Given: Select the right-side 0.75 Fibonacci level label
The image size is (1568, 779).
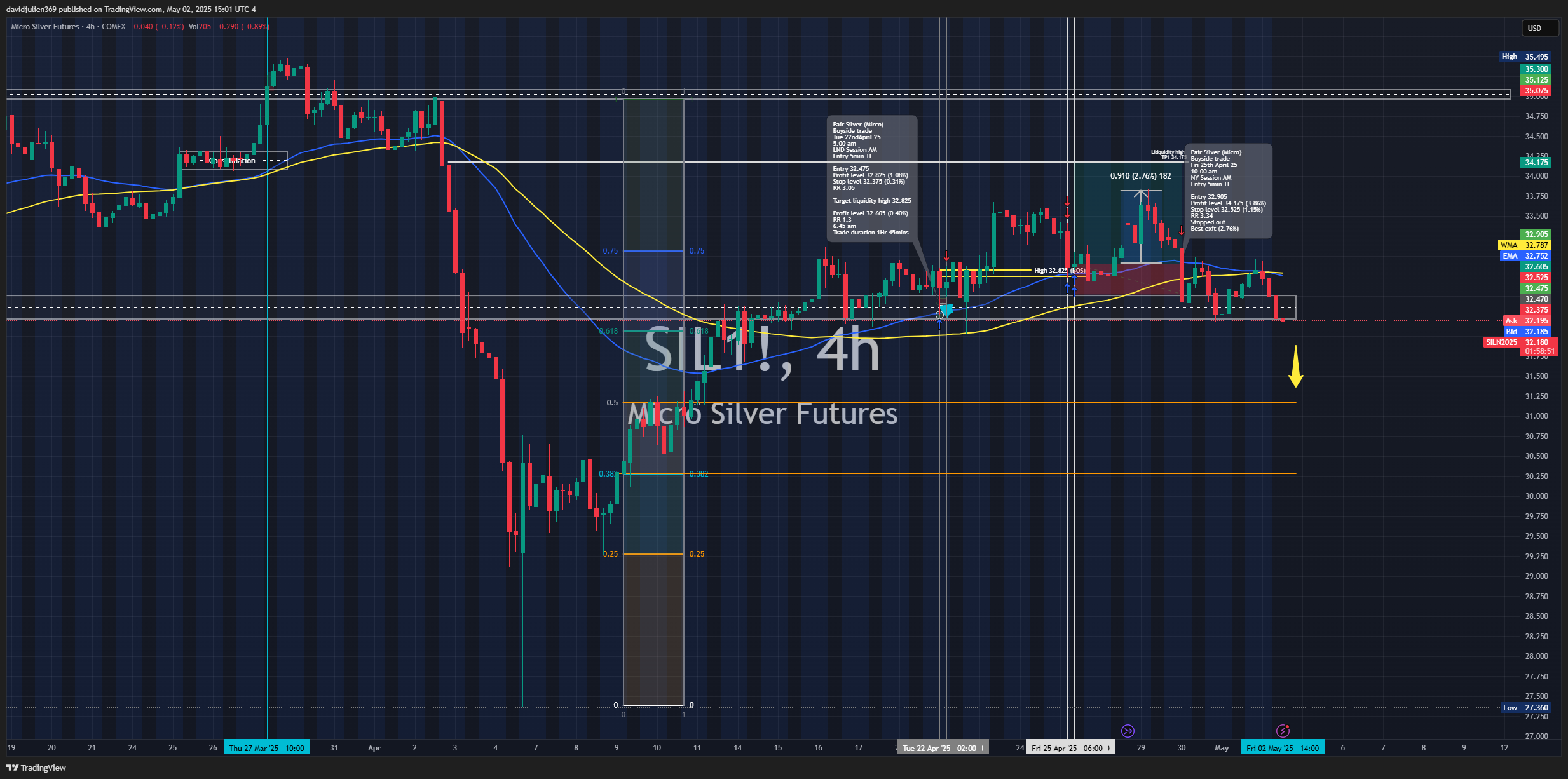Looking at the screenshot, I should point(697,251).
